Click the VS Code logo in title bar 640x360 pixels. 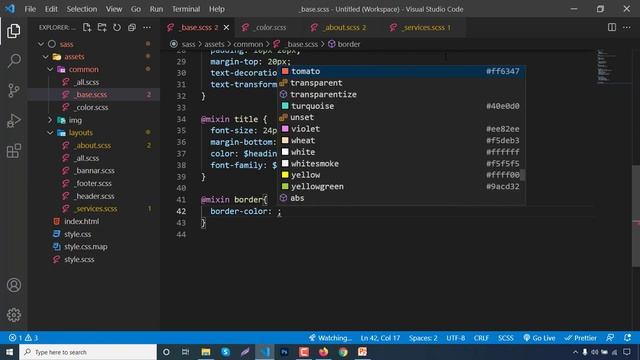[x=10, y=9]
